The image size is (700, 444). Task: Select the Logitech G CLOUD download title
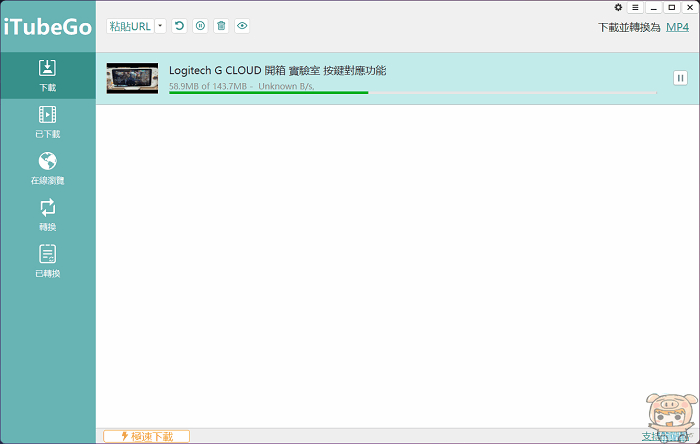[x=277, y=71]
